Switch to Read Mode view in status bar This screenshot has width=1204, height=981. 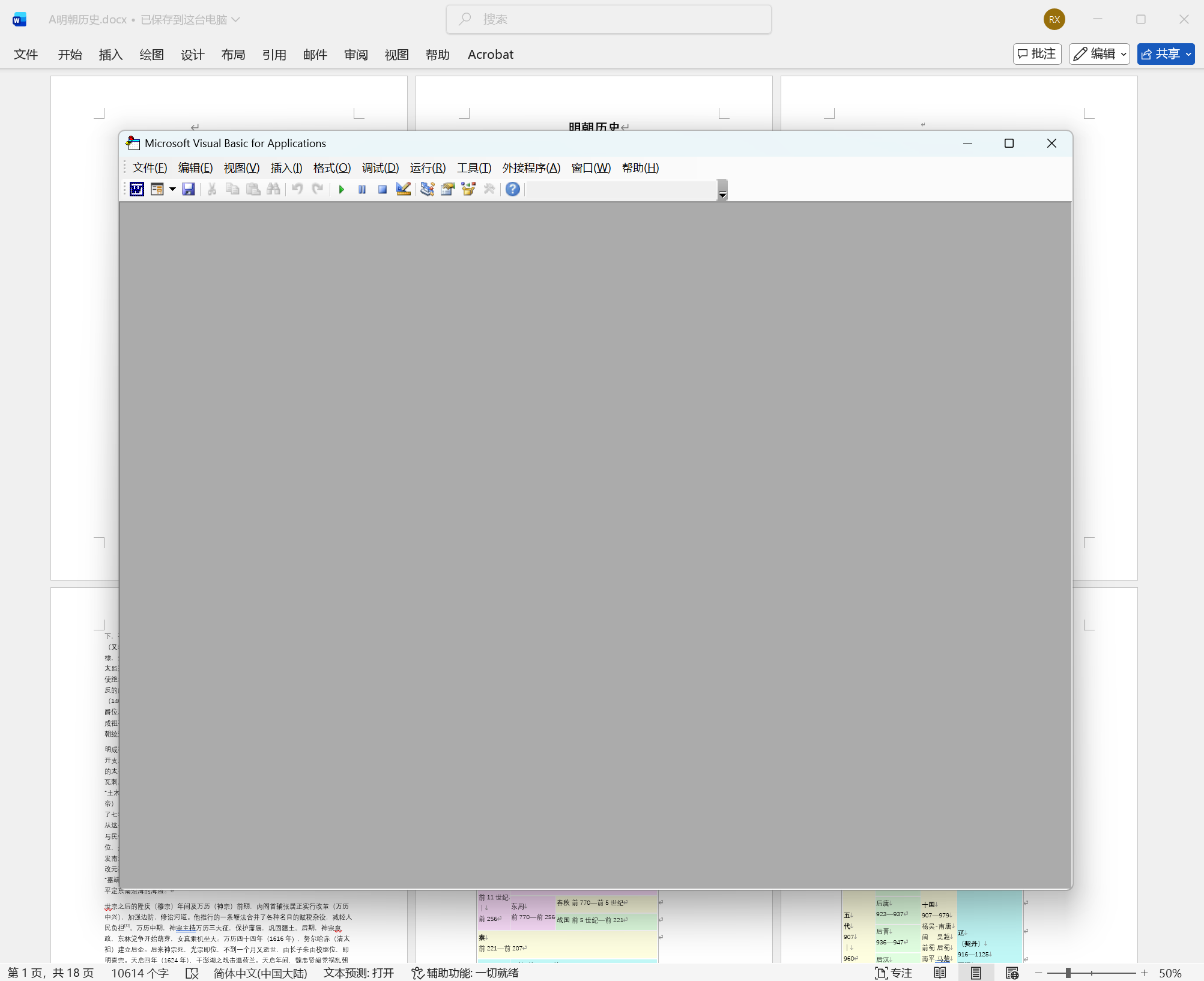click(x=940, y=973)
